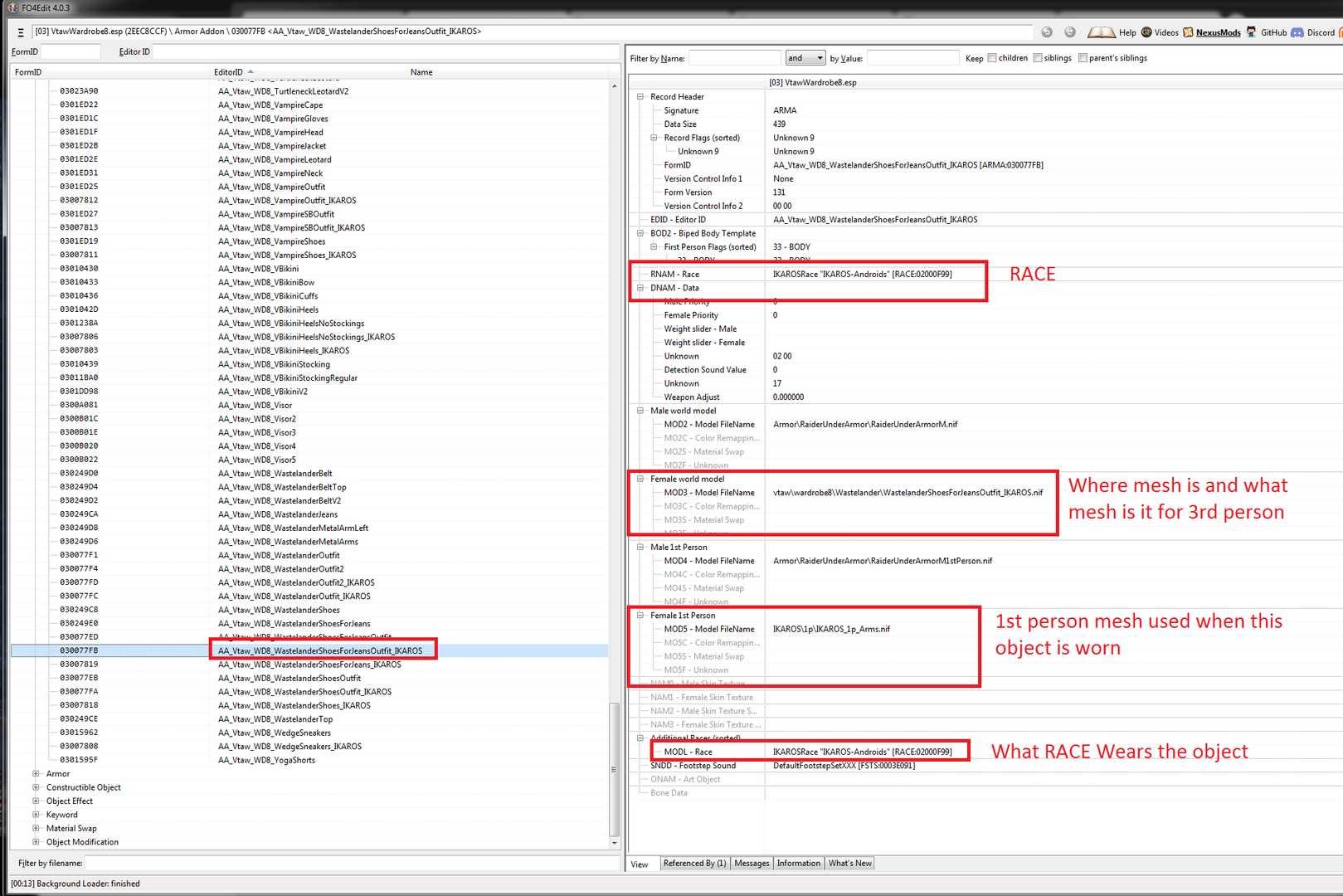Enable the Keep siblings checkbox
1343x896 pixels.
[x=1038, y=58]
